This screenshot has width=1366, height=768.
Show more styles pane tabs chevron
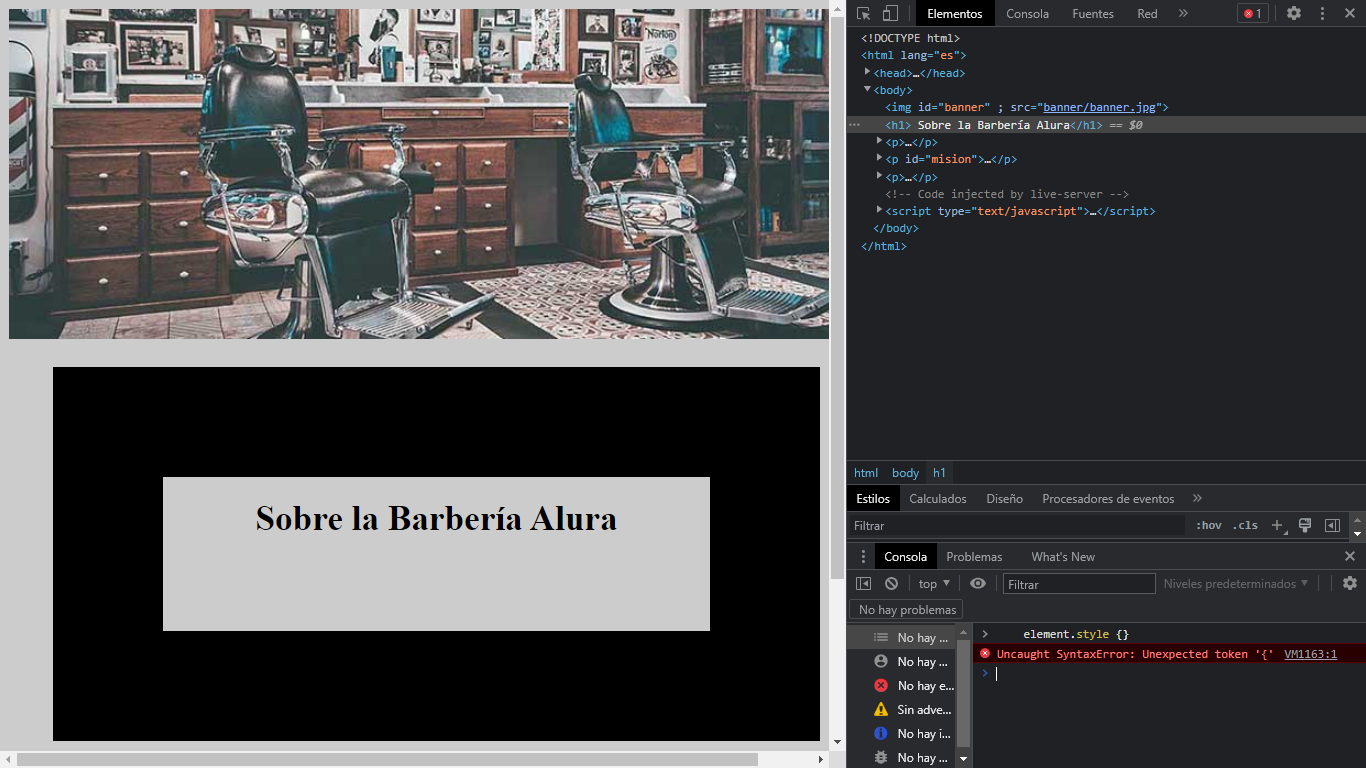[1197, 498]
